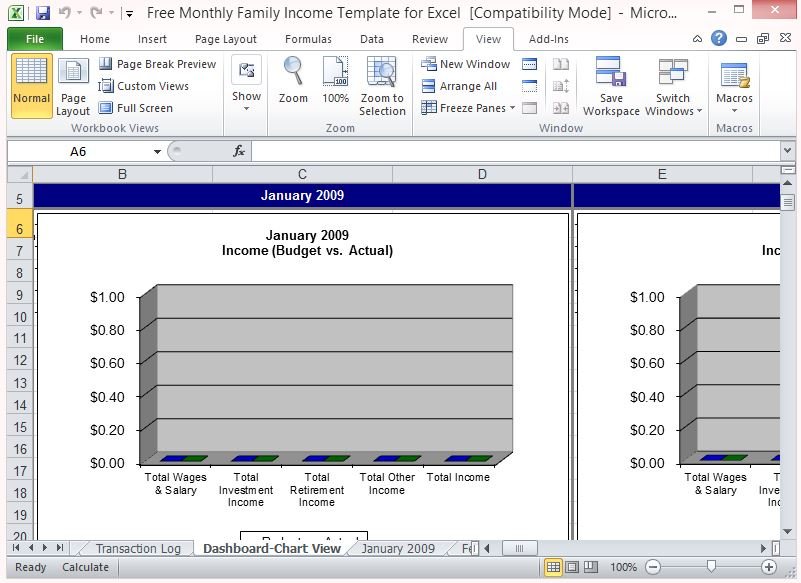Open the File menu button

[x=35, y=39]
